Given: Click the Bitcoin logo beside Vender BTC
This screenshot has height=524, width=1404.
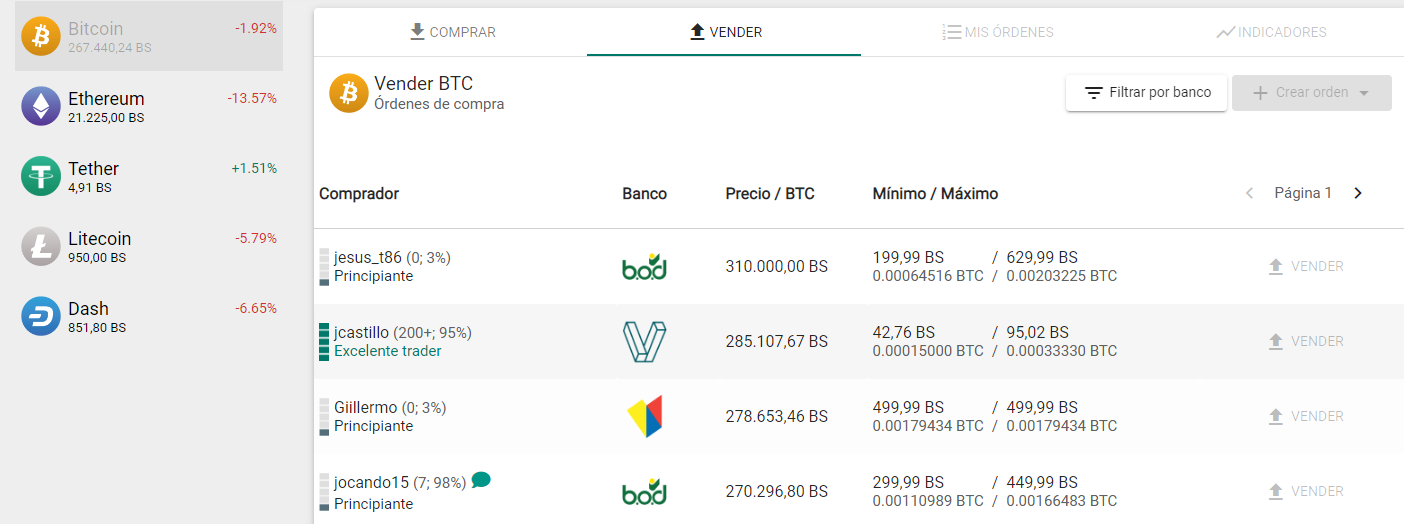Looking at the screenshot, I should [349, 93].
